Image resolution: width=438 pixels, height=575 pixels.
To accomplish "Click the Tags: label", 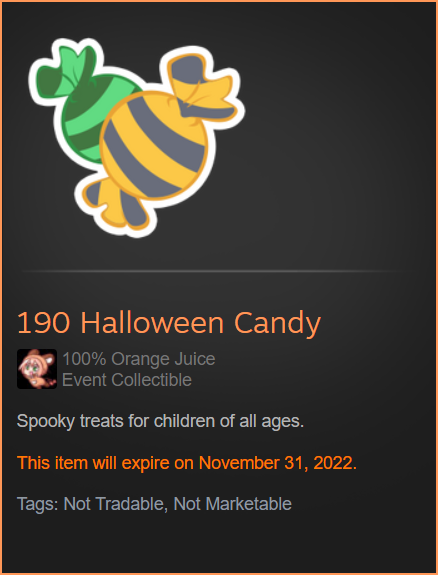I will (38, 504).
